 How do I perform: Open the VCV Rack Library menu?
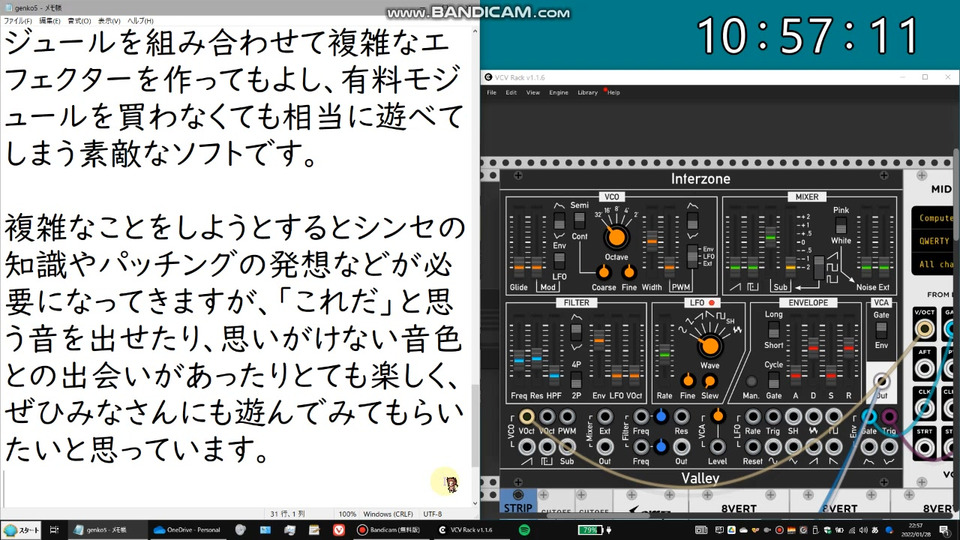pyautogui.click(x=587, y=92)
